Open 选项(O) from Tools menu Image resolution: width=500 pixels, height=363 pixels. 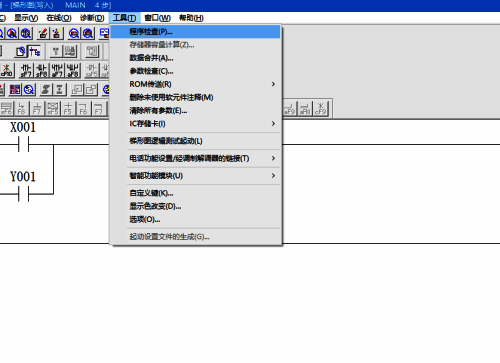(195, 219)
